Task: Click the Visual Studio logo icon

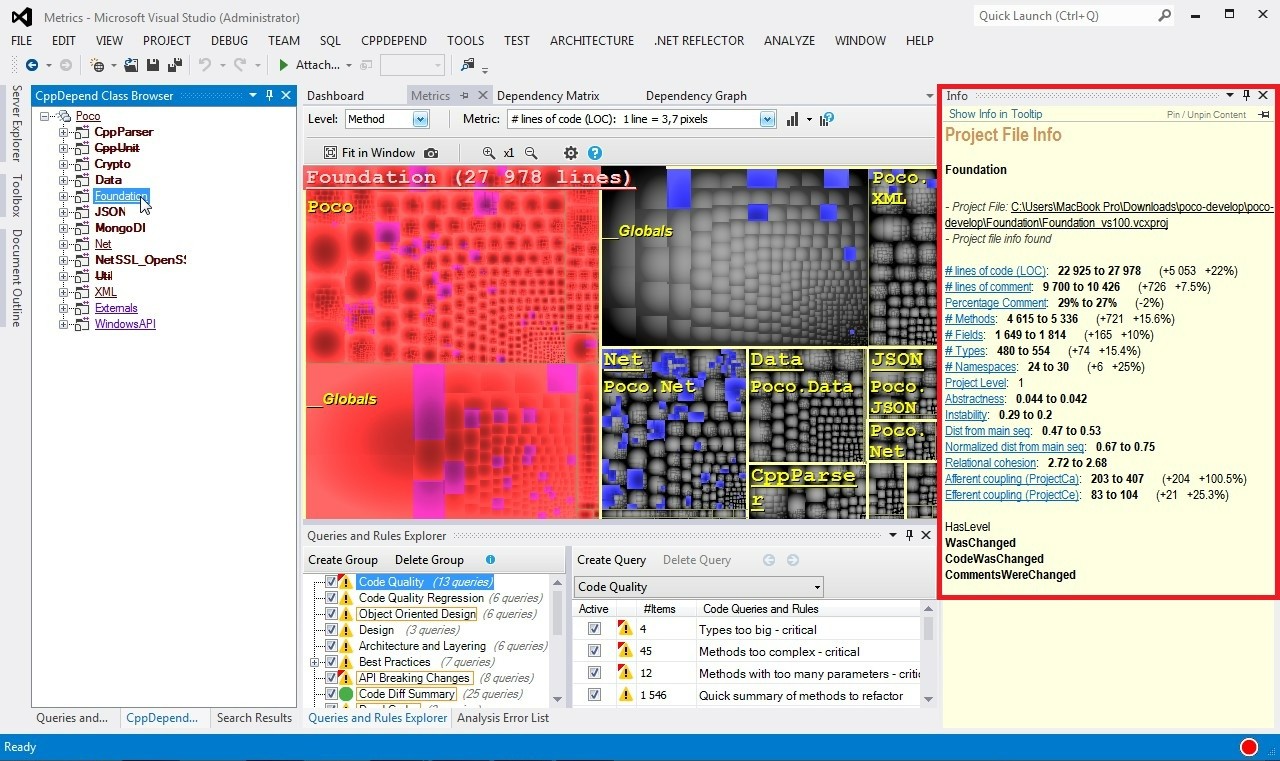Action: tap(21, 17)
